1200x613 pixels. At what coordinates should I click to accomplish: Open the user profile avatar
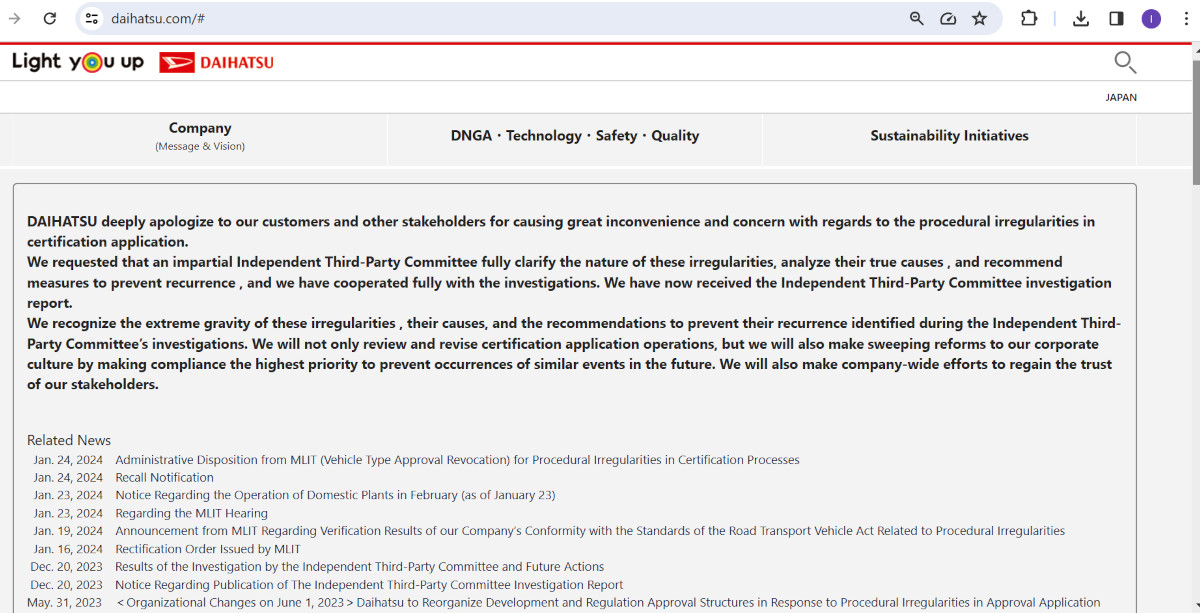(1151, 18)
